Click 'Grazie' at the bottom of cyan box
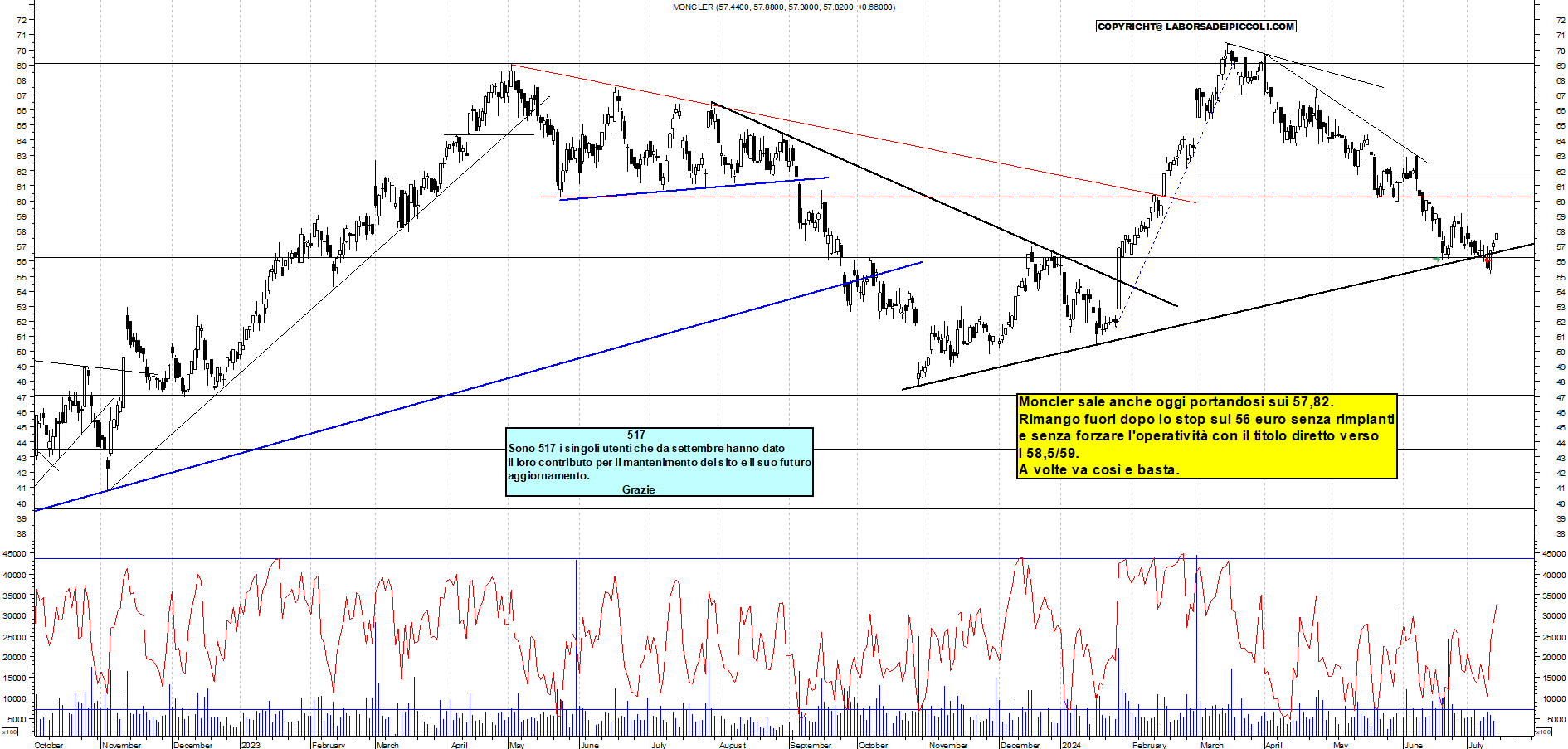This screenshot has width=1568, height=749. click(639, 489)
